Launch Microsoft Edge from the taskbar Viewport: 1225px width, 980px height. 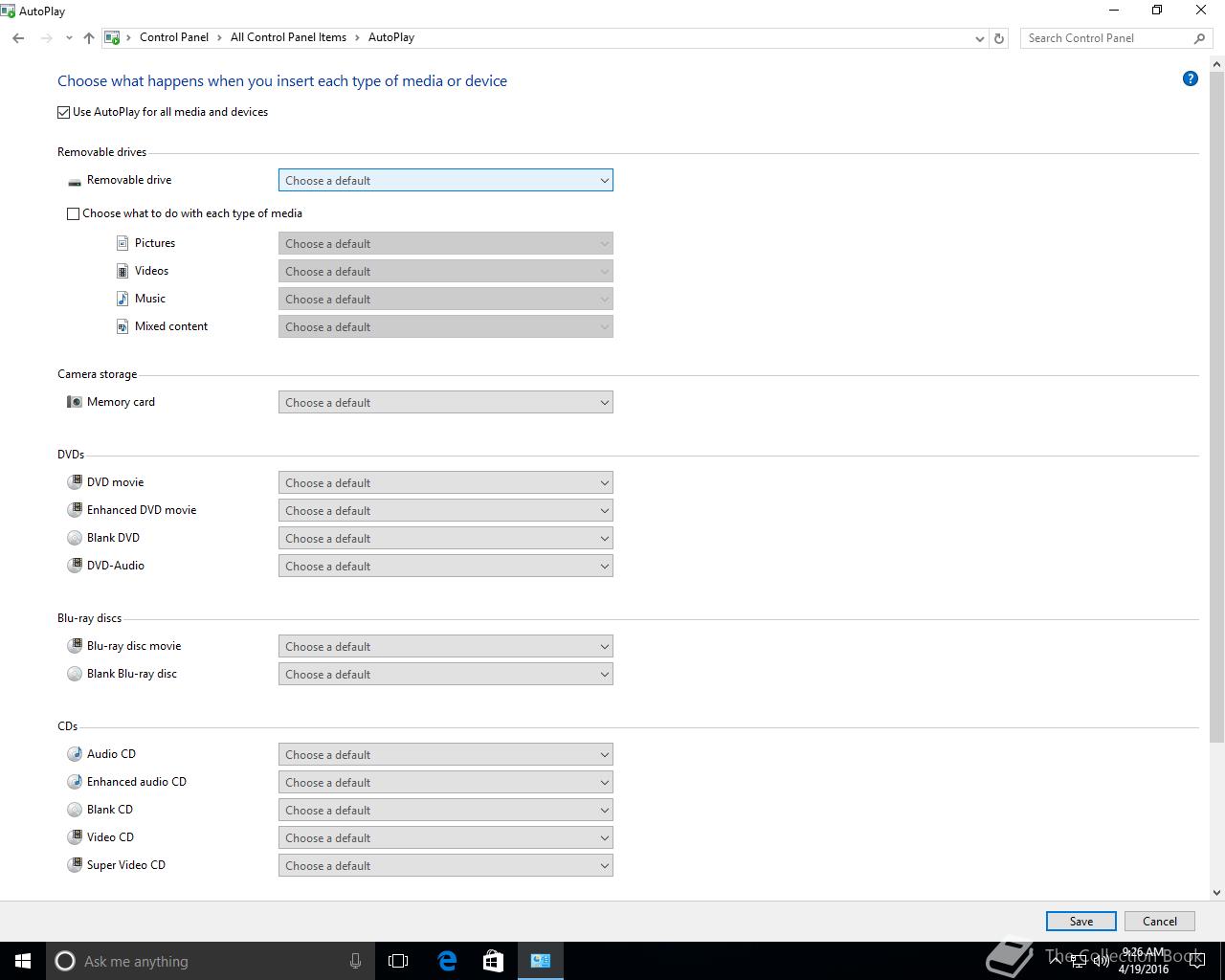pyautogui.click(x=447, y=961)
